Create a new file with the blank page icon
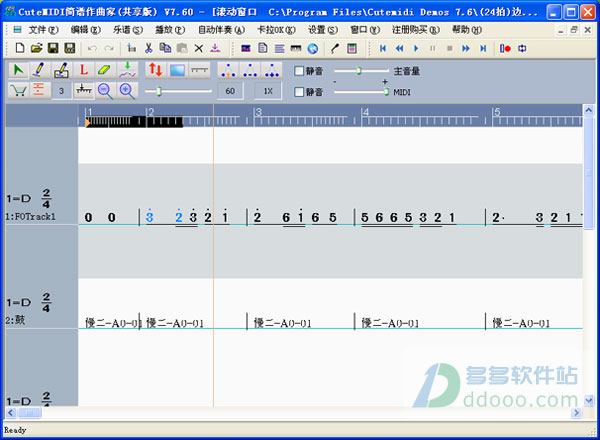600x440 pixels. pyautogui.click(x=20, y=48)
